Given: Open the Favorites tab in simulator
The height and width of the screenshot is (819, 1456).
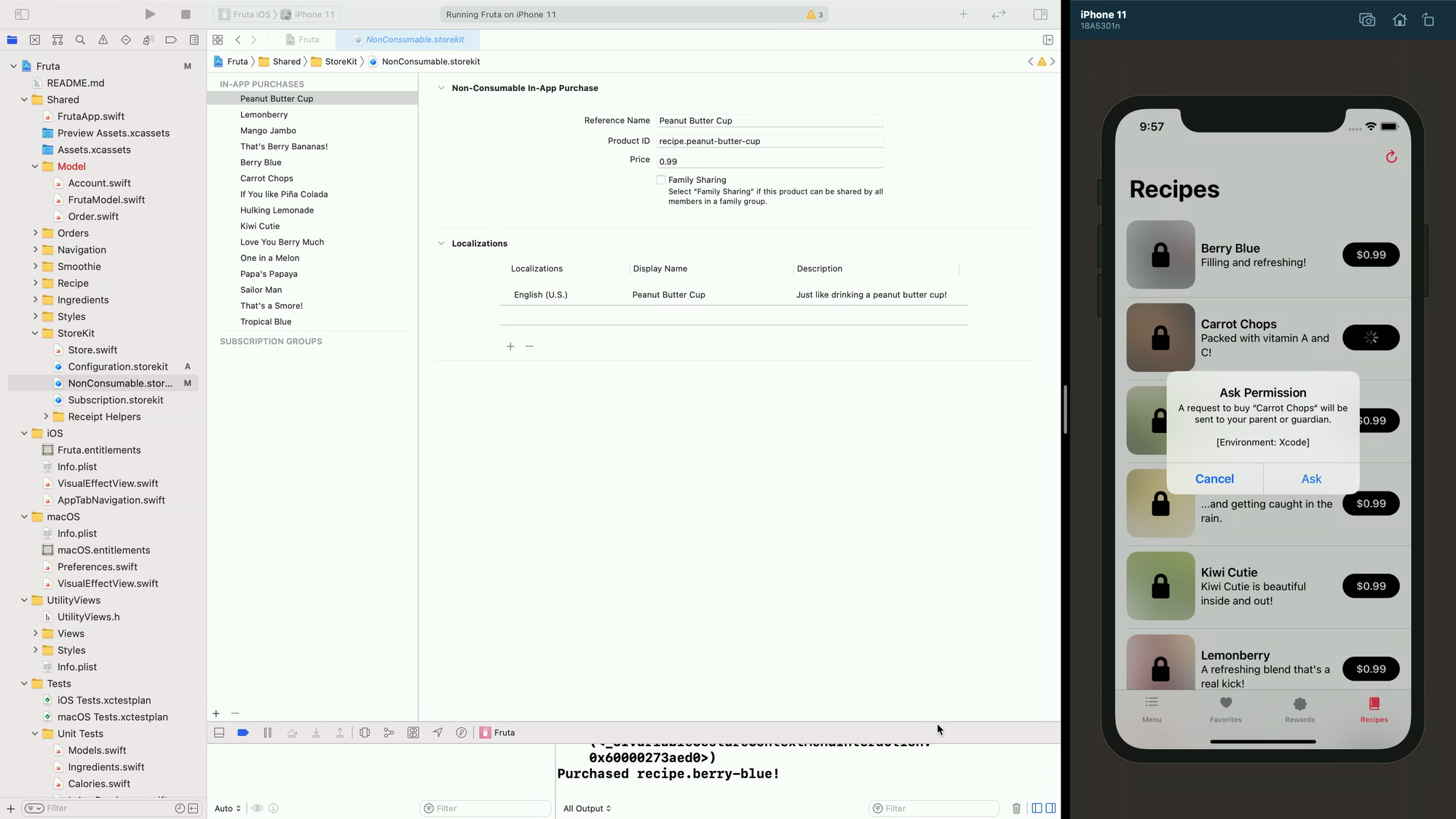Looking at the screenshot, I should point(1225,708).
